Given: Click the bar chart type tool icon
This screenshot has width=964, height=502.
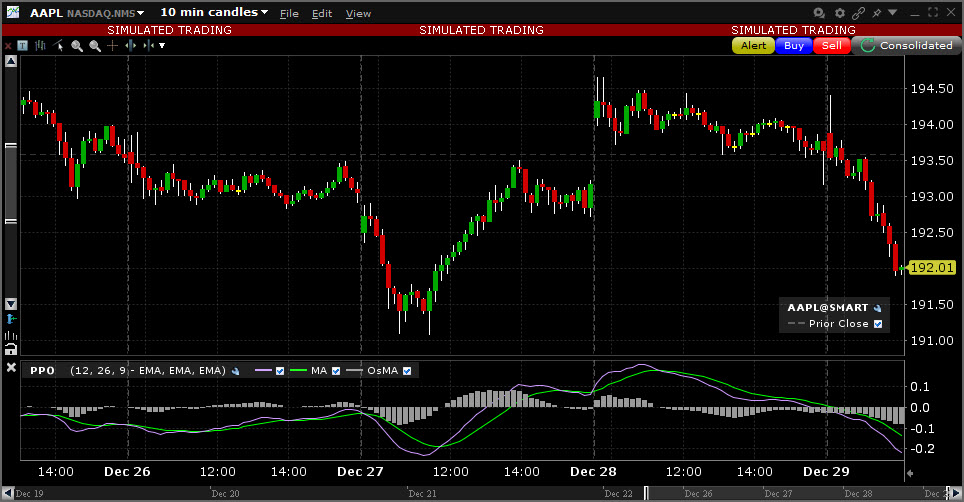Looking at the screenshot, I should click(41, 45).
